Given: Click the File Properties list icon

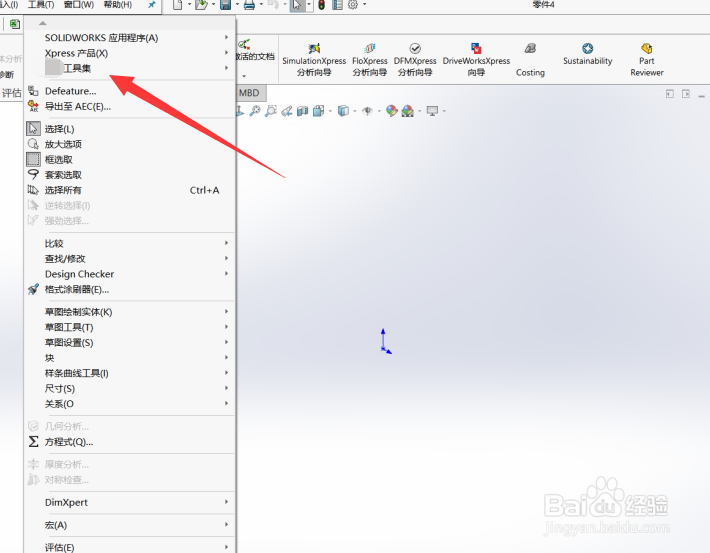Looking at the screenshot, I should 337,5.
